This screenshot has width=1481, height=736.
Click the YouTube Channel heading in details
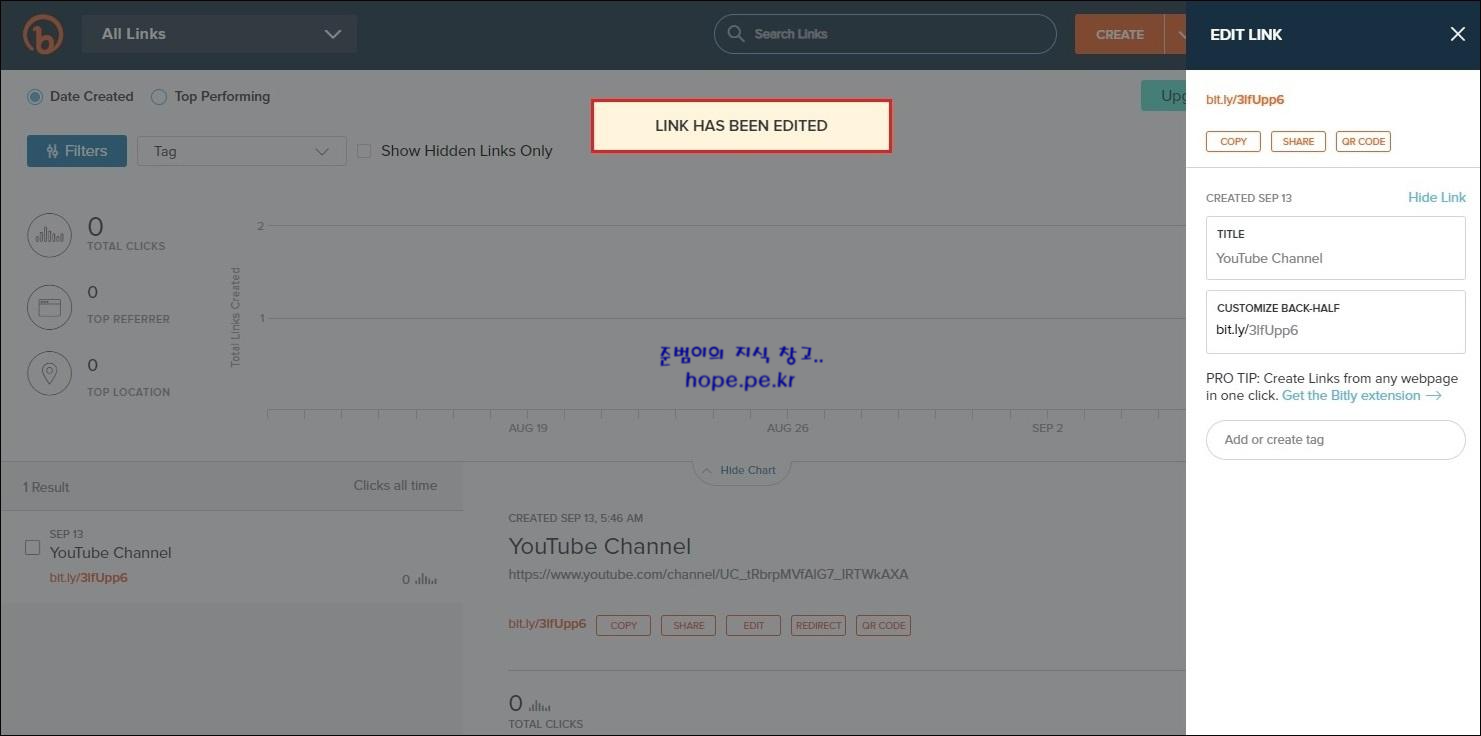coord(600,546)
